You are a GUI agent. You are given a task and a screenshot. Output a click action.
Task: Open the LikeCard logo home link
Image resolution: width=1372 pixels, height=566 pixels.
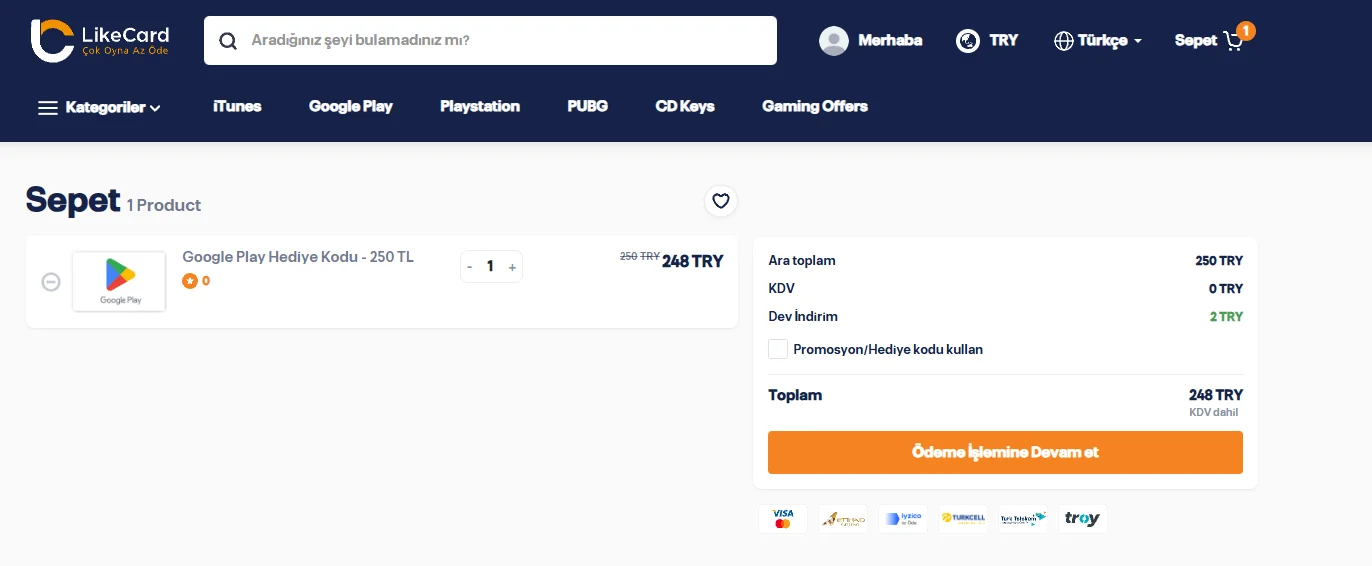tap(100, 40)
